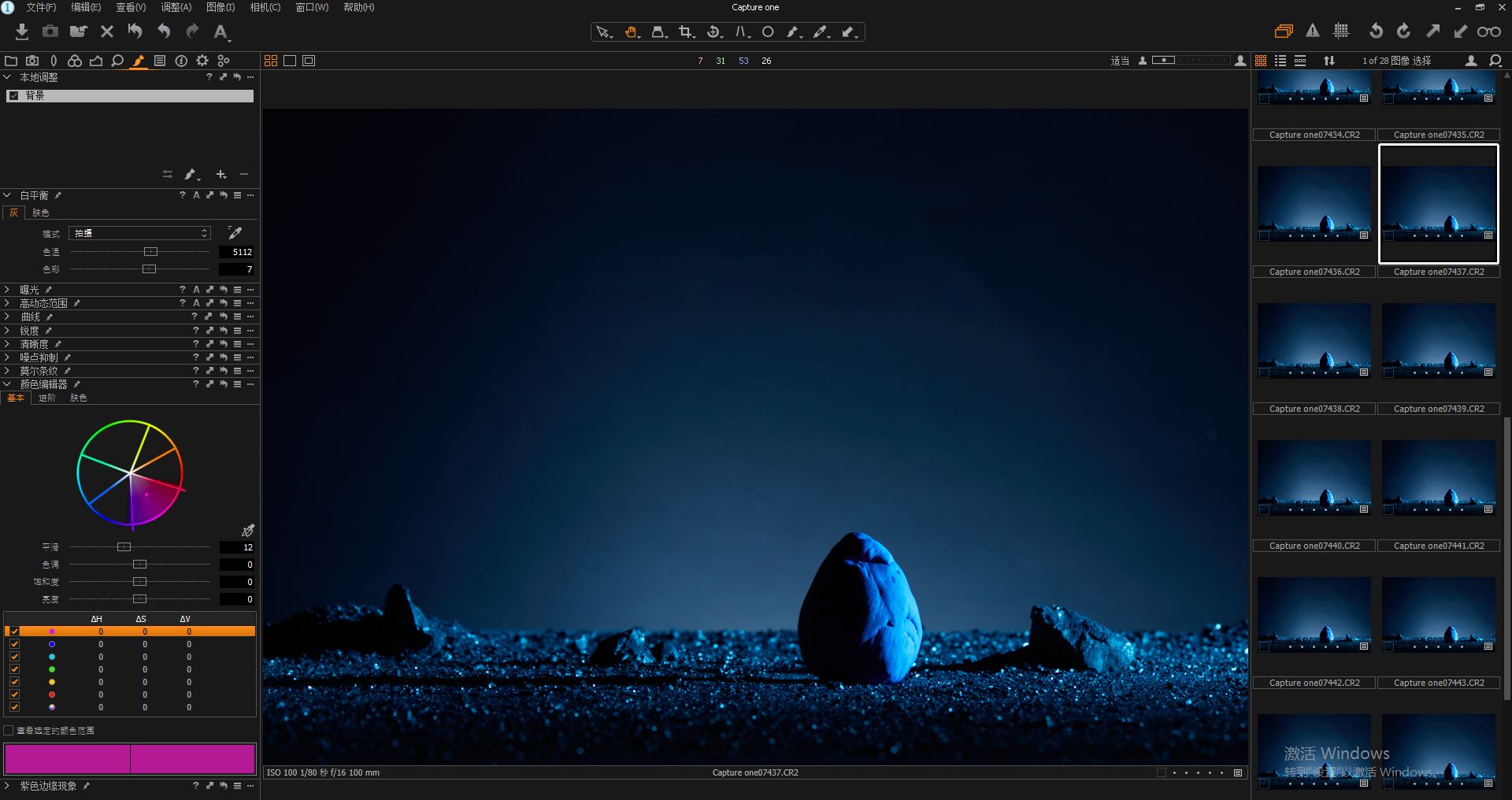The image size is (1512, 800).
Task: Click the Delete (X) icon in the toolbar
Action: pos(107,31)
